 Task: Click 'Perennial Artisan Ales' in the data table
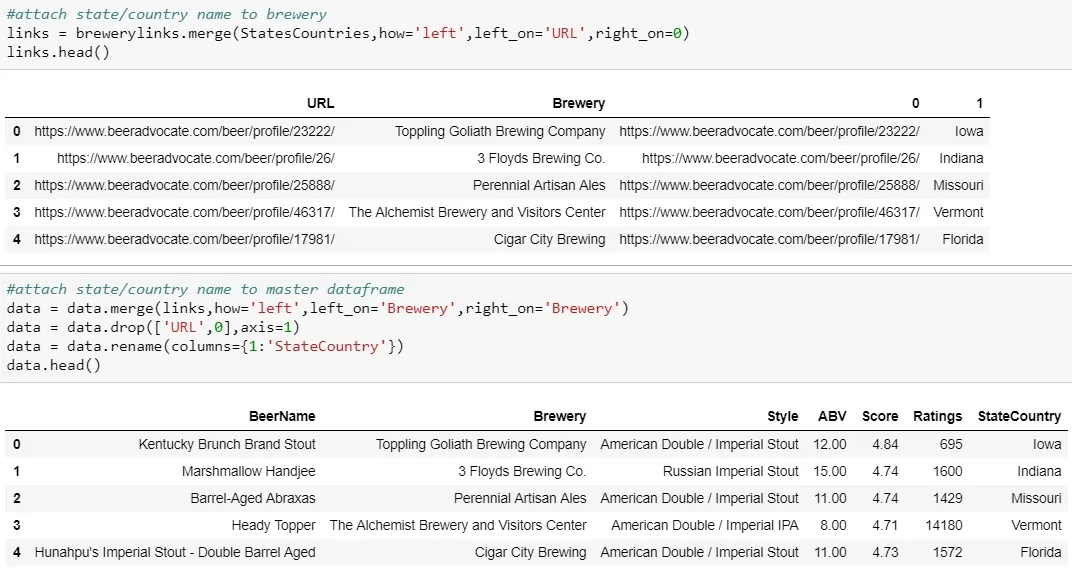(520, 498)
